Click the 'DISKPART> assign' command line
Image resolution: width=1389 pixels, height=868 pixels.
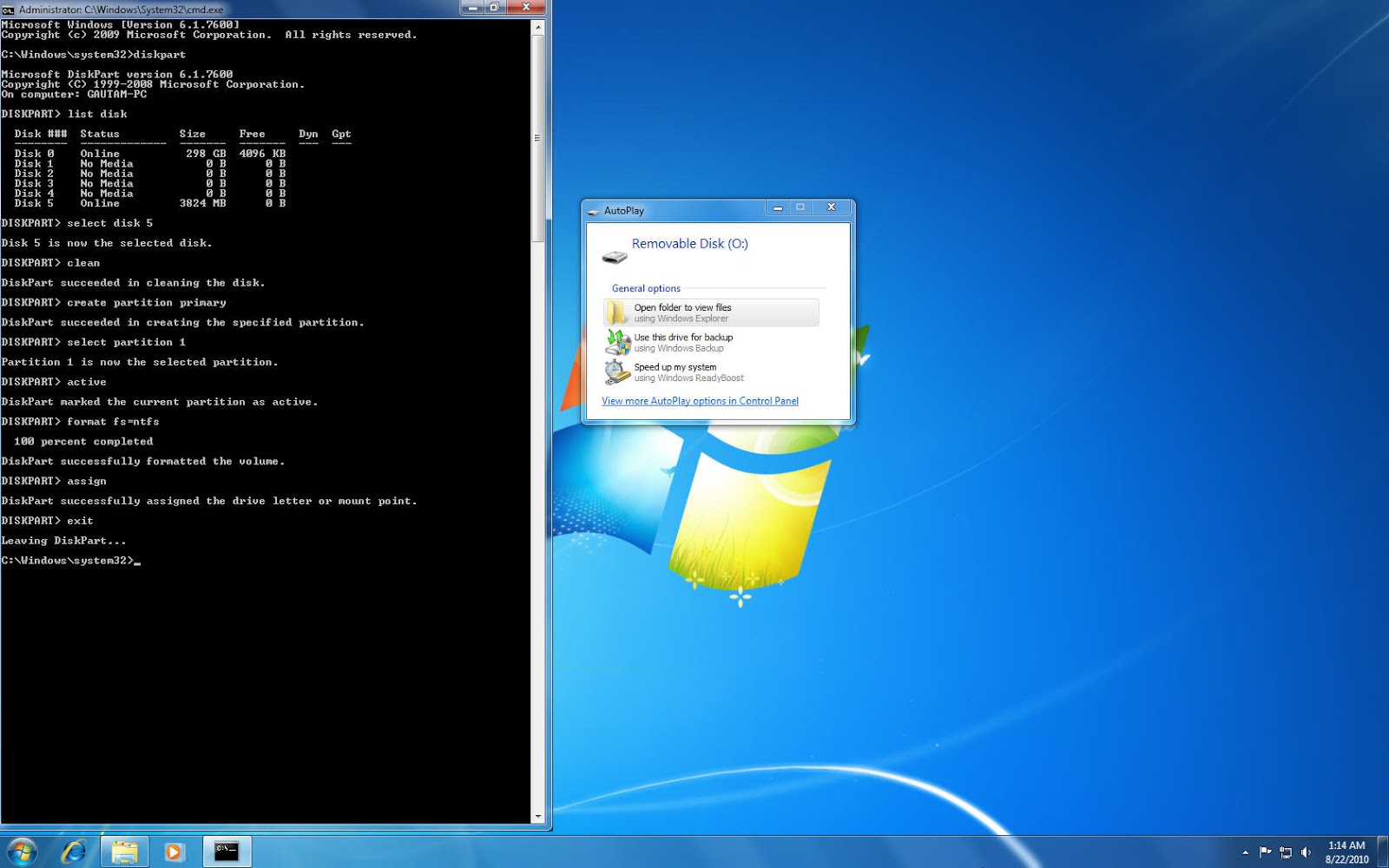[x=54, y=481]
